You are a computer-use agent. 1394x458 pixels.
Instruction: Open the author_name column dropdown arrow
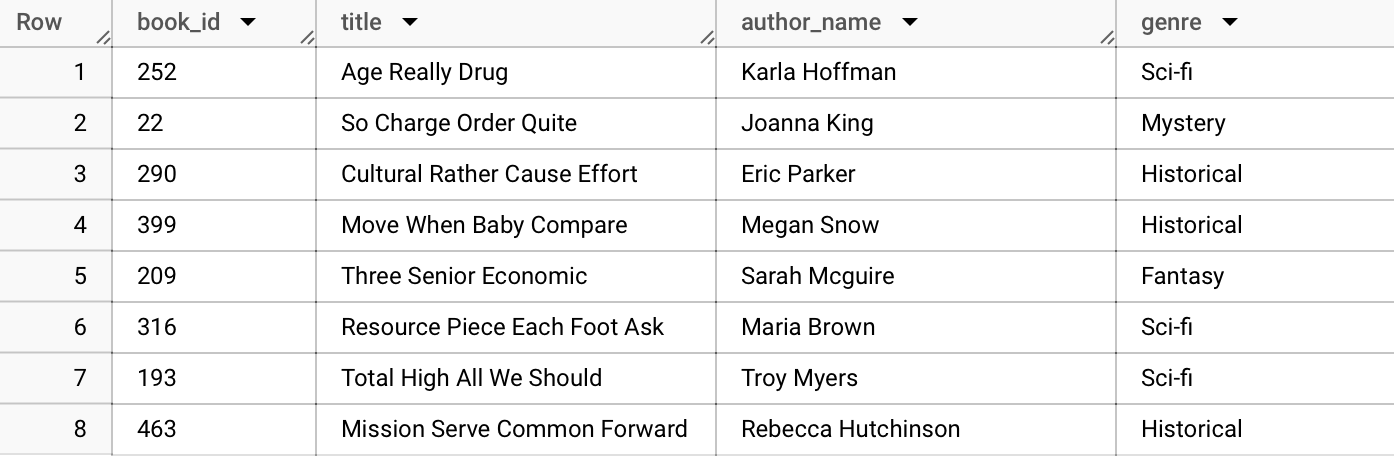(909, 22)
